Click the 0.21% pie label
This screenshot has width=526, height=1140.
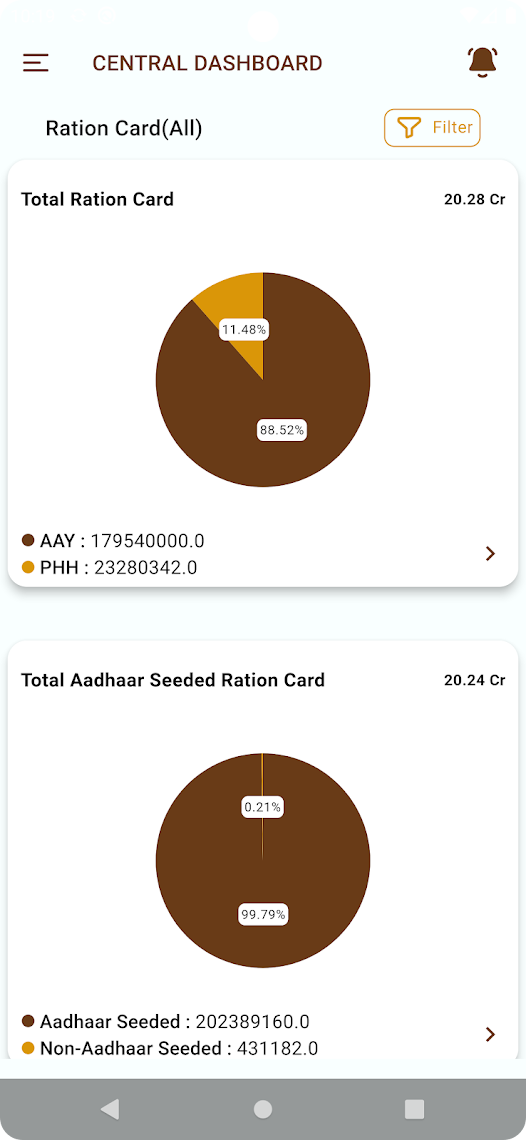263,806
